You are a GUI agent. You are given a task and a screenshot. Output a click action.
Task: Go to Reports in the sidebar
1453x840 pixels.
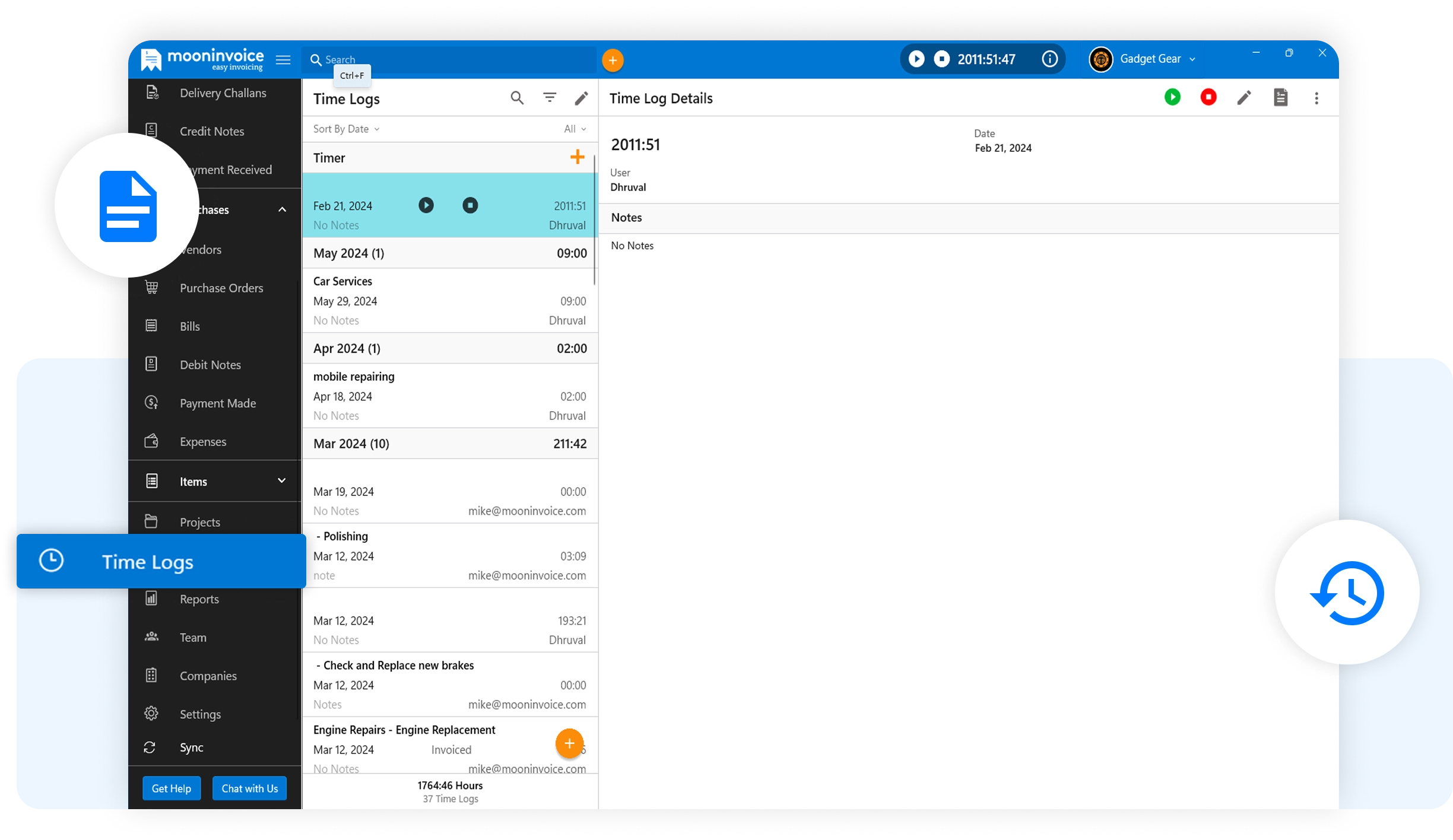coord(199,599)
